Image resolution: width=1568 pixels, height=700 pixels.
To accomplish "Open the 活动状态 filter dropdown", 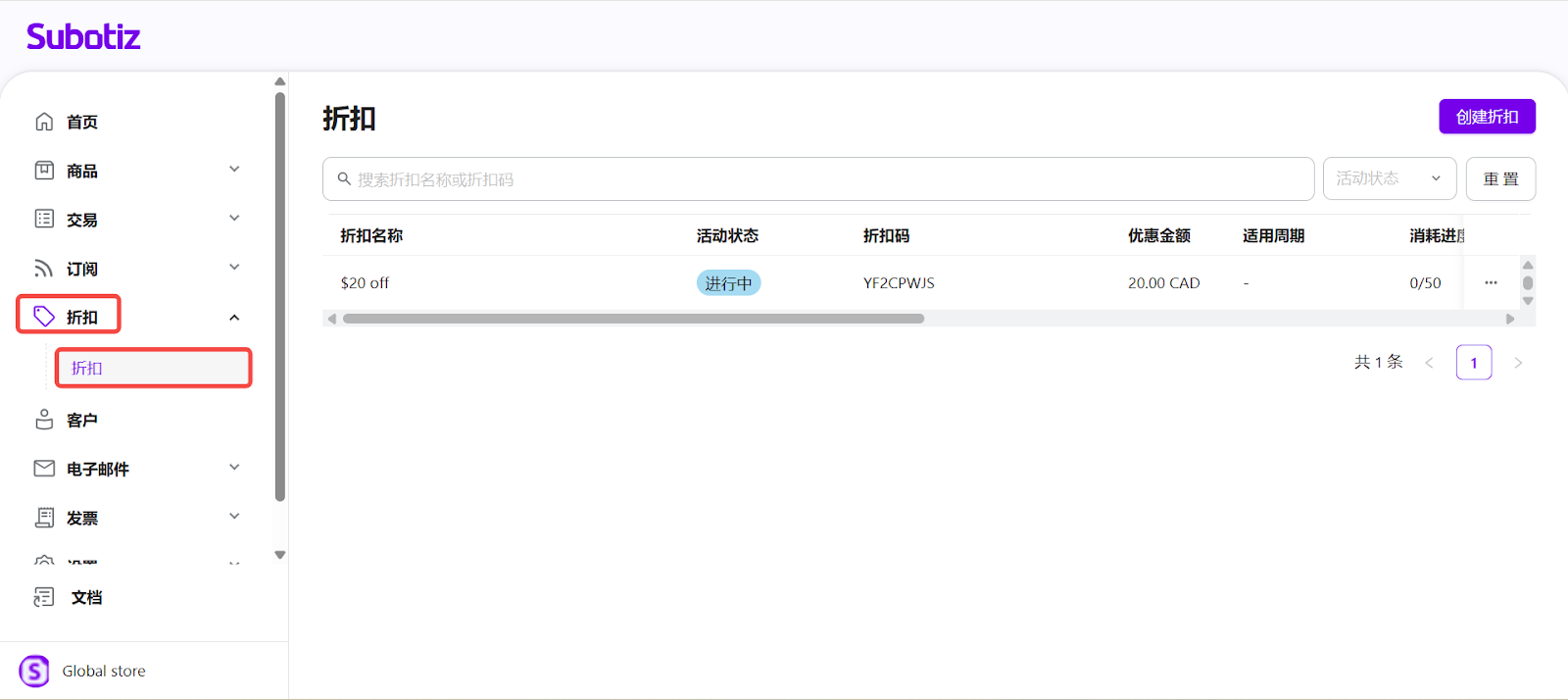I will [x=1389, y=178].
